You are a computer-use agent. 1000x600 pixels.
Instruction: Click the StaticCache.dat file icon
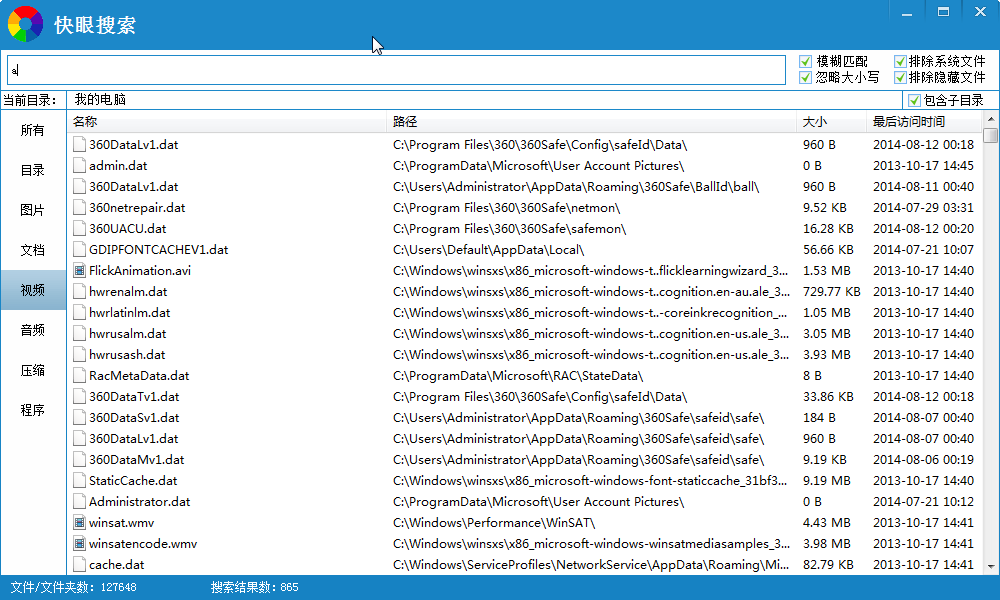pyautogui.click(x=80, y=481)
